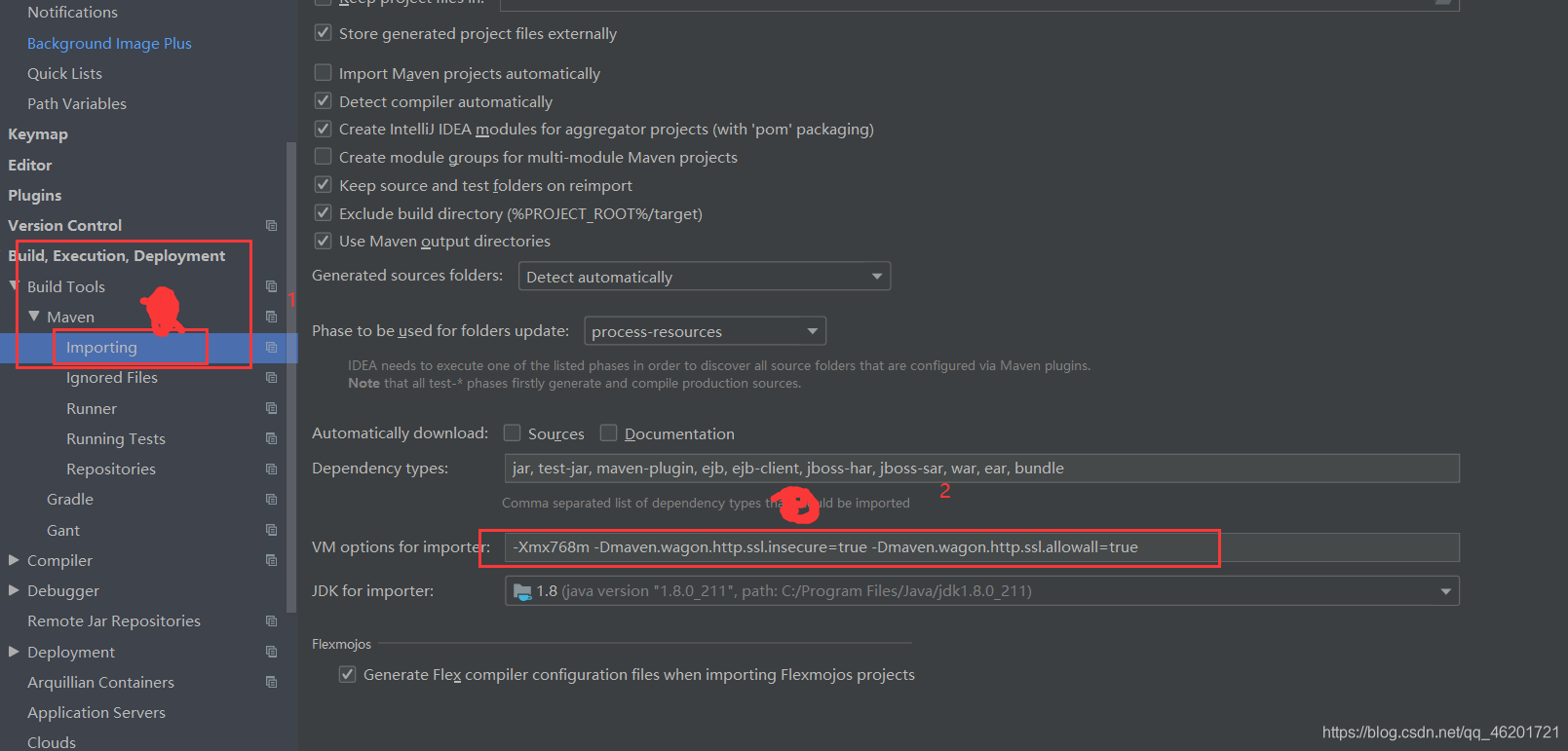Click project-level icon beside Version Control
Image resolution: width=1568 pixels, height=751 pixels.
pos(271,225)
